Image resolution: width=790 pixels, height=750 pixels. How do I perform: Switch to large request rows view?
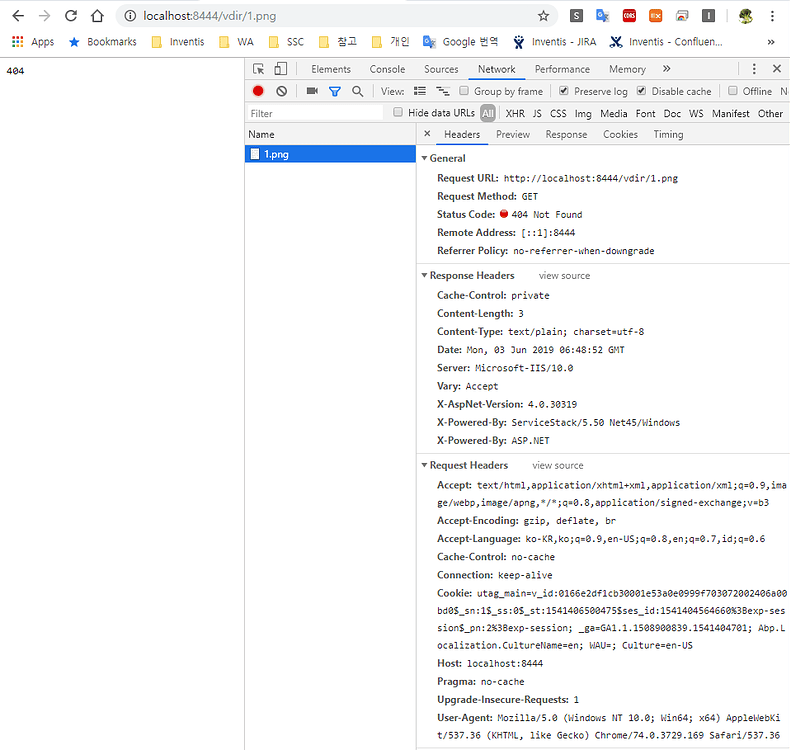click(420, 91)
